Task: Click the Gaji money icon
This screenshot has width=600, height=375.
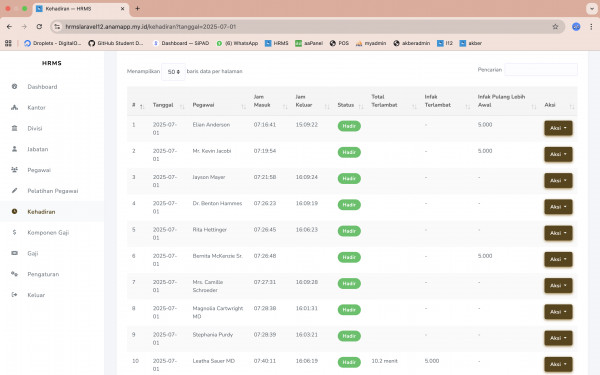Action: (15, 253)
